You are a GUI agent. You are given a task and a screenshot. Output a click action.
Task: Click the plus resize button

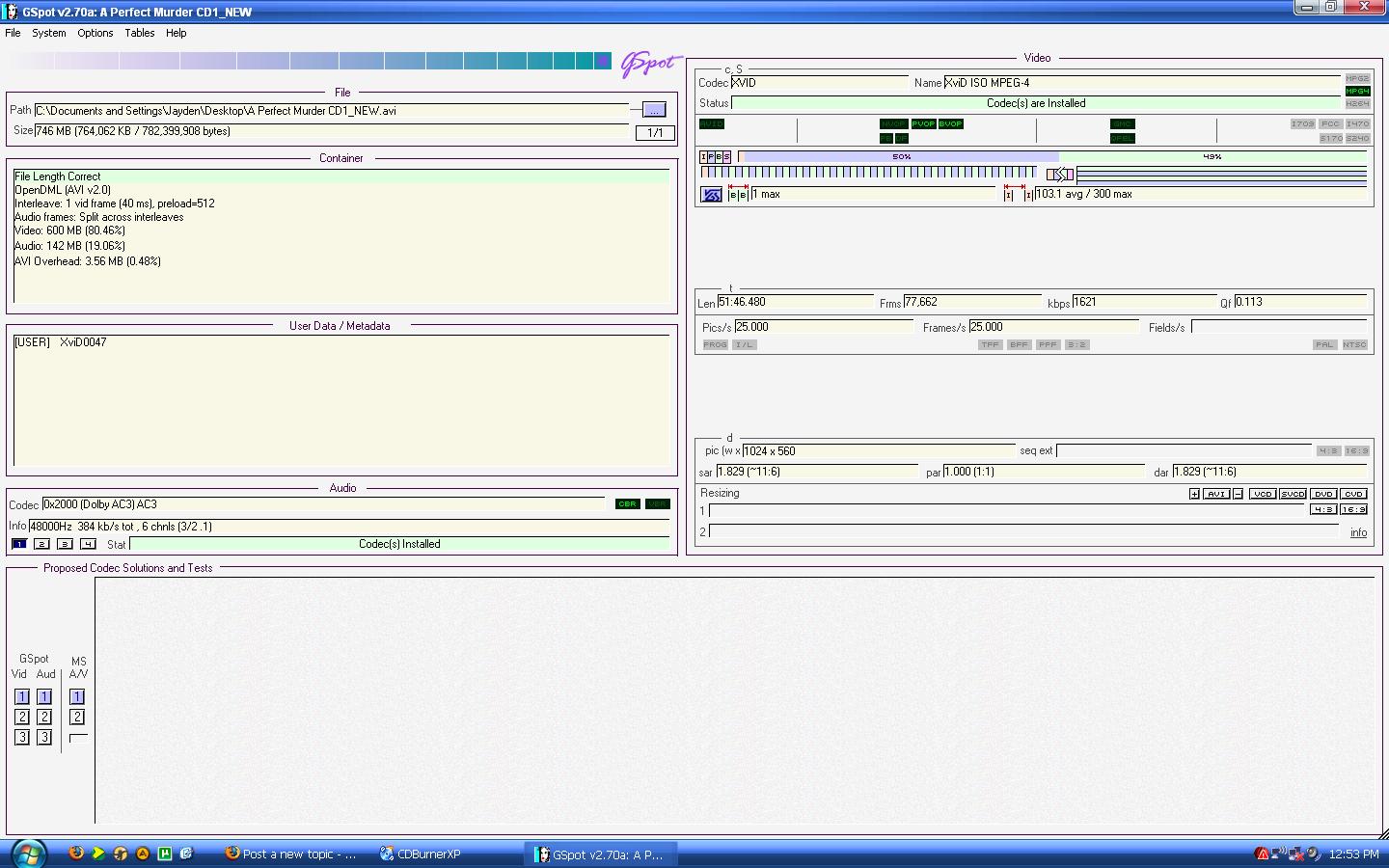1194,494
